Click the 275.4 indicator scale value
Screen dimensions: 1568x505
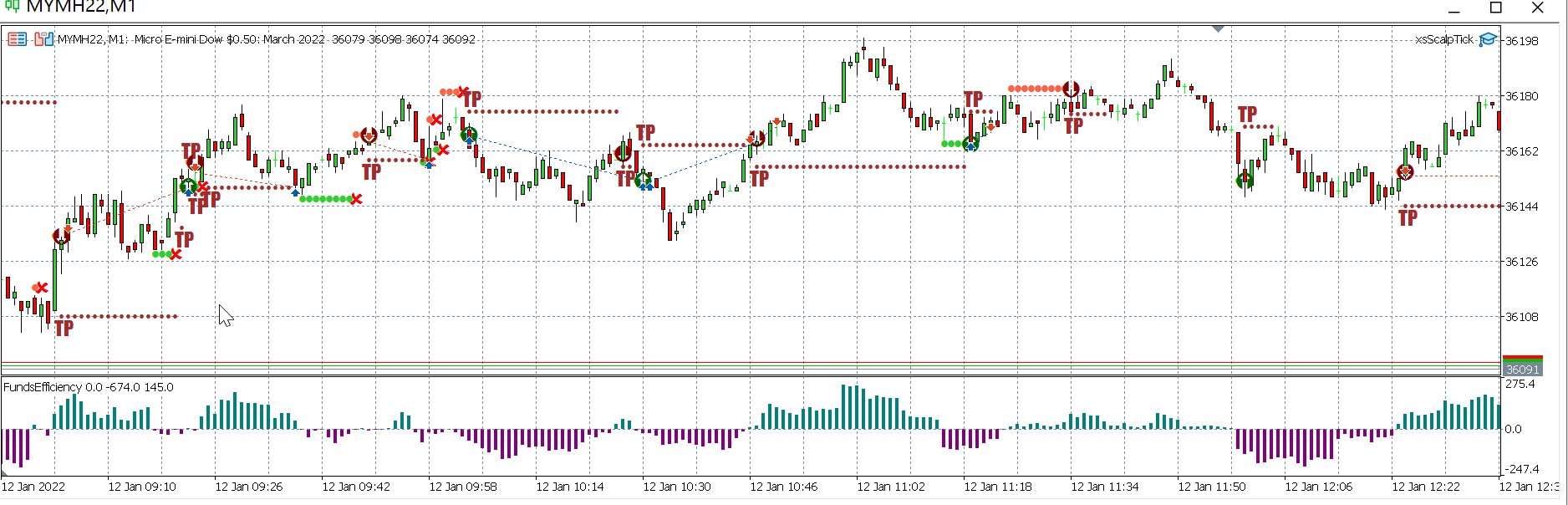point(1520,384)
